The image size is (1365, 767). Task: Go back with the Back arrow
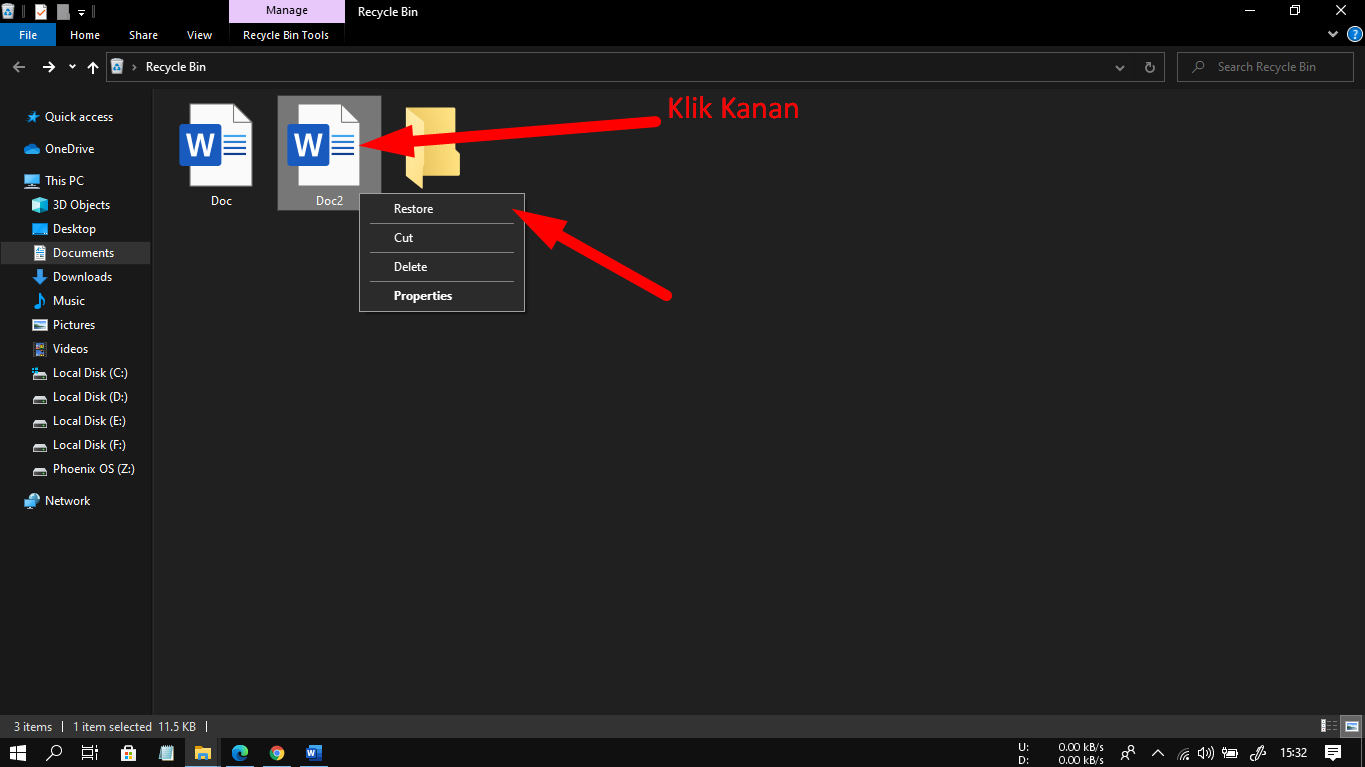pyautogui.click(x=19, y=67)
